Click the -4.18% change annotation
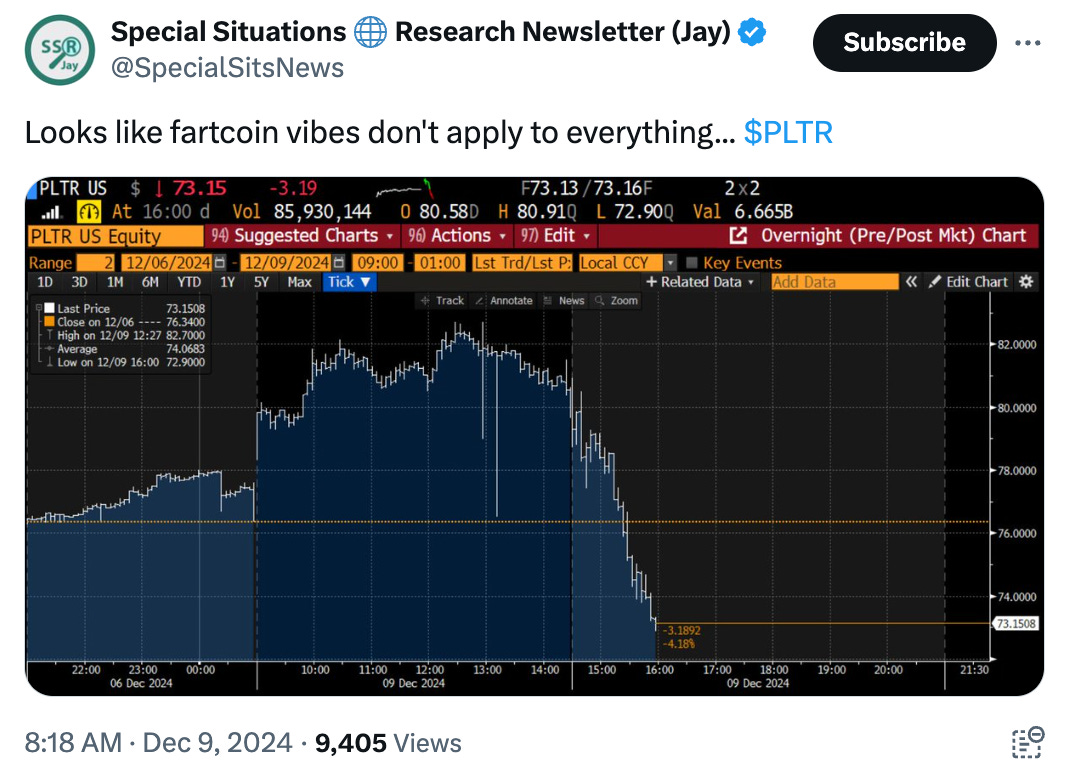Image resolution: width=1072 pixels, height=784 pixels. click(679, 644)
